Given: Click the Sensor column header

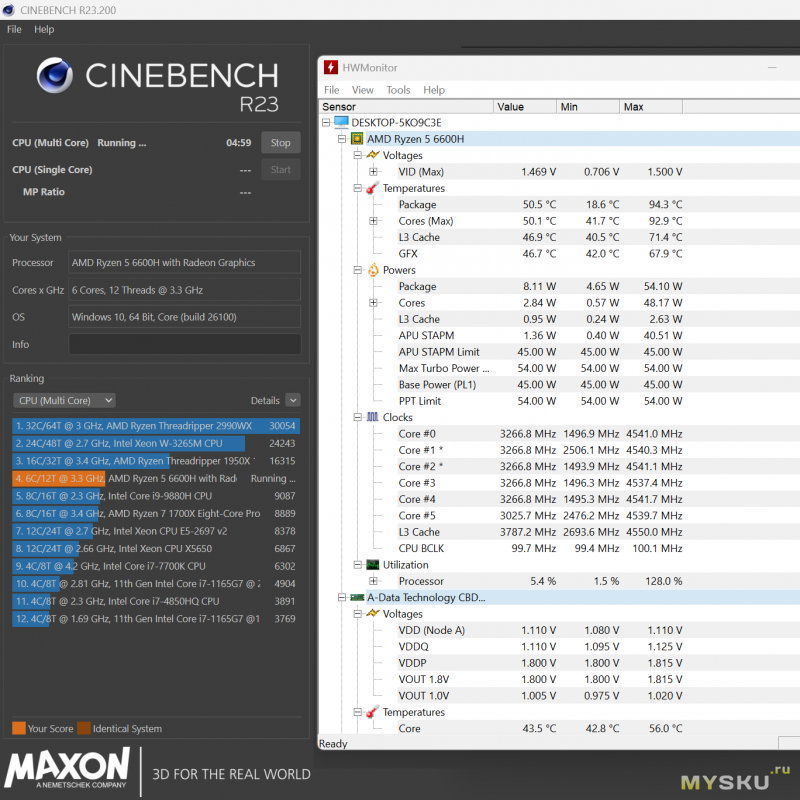Looking at the screenshot, I should point(406,107).
